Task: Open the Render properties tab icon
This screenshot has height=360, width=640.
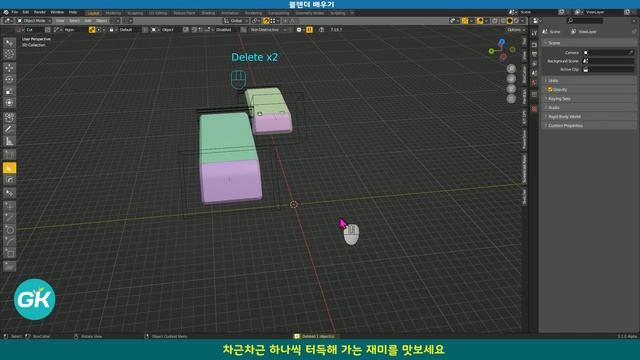Action: point(534,44)
